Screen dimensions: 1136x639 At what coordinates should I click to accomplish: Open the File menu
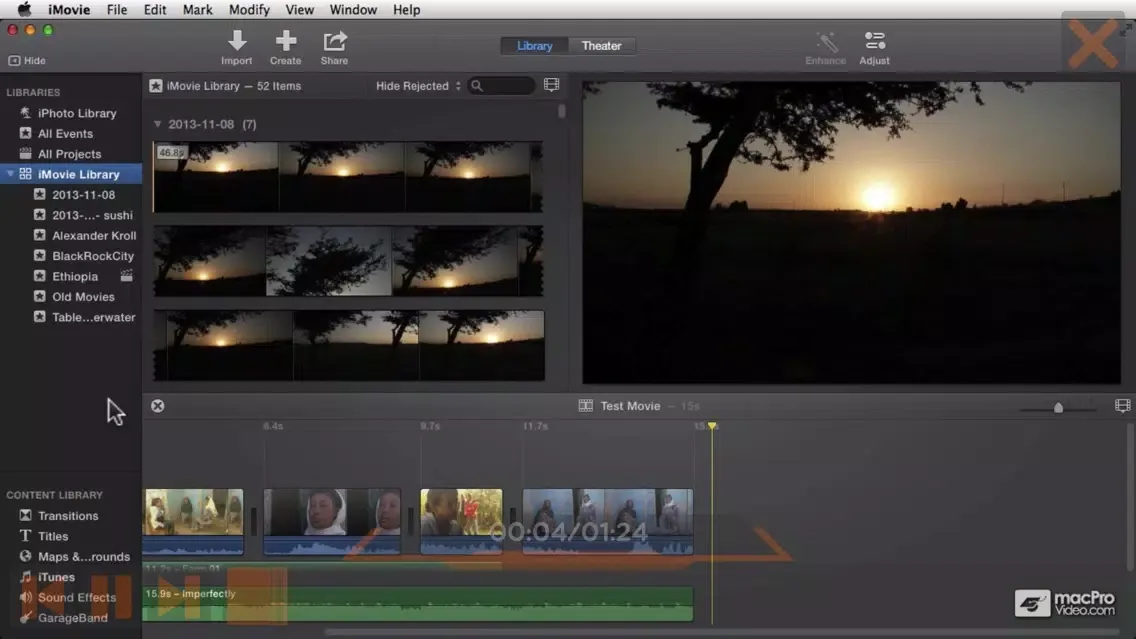(x=117, y=9)
